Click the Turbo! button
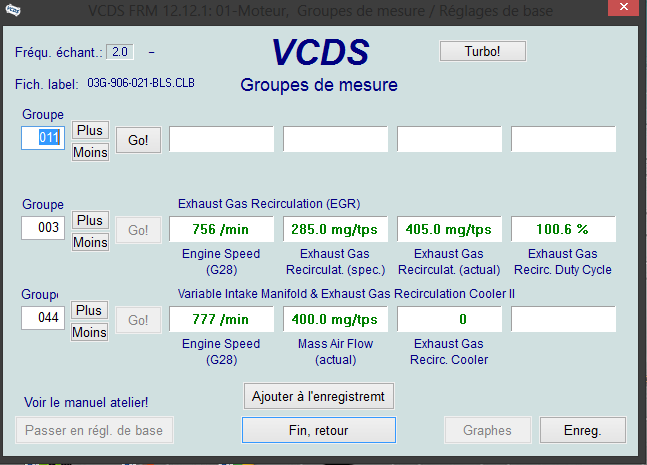The image size is (647, 465). point(483,51)
